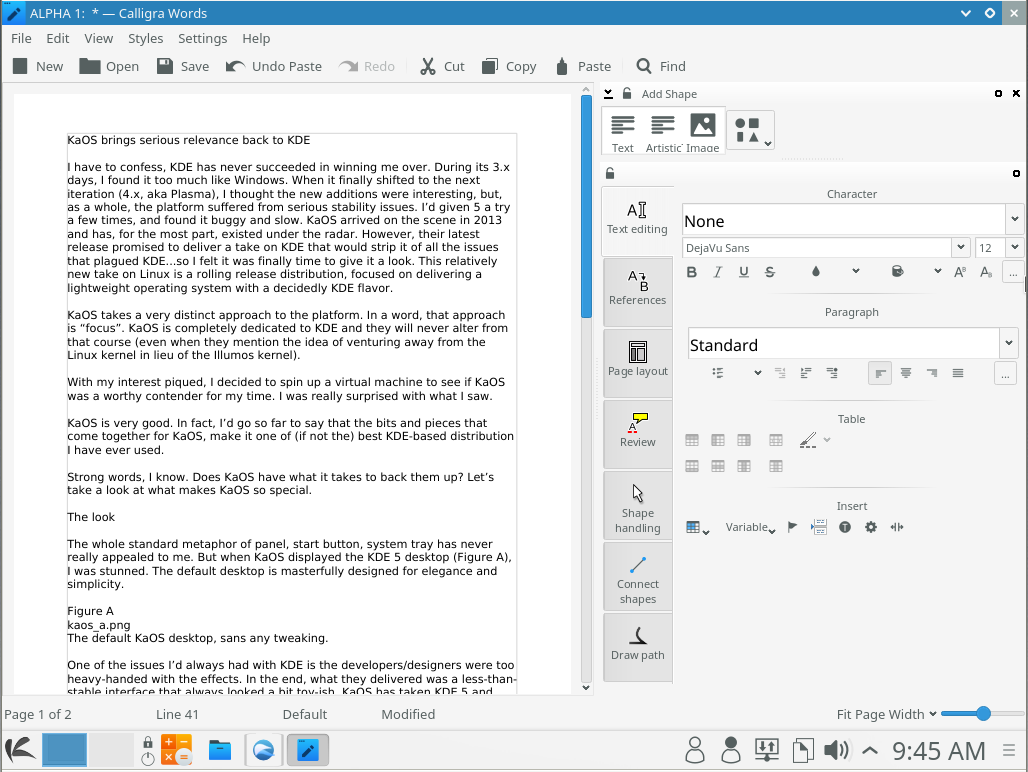The image size is (1028, 772).
Task: Align paragraph to the right
Action: point(932,373)
